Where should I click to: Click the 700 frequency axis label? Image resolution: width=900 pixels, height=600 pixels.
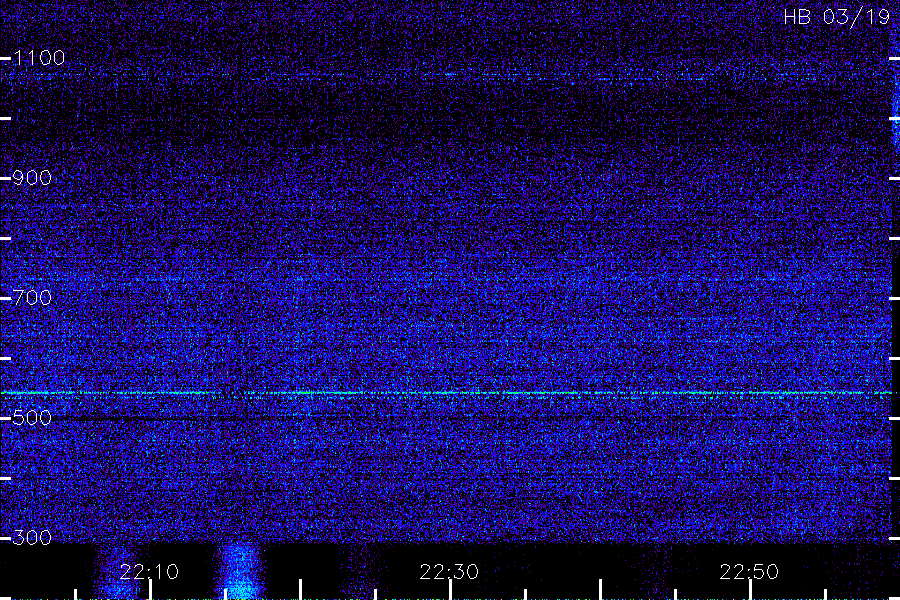[32, 298]
